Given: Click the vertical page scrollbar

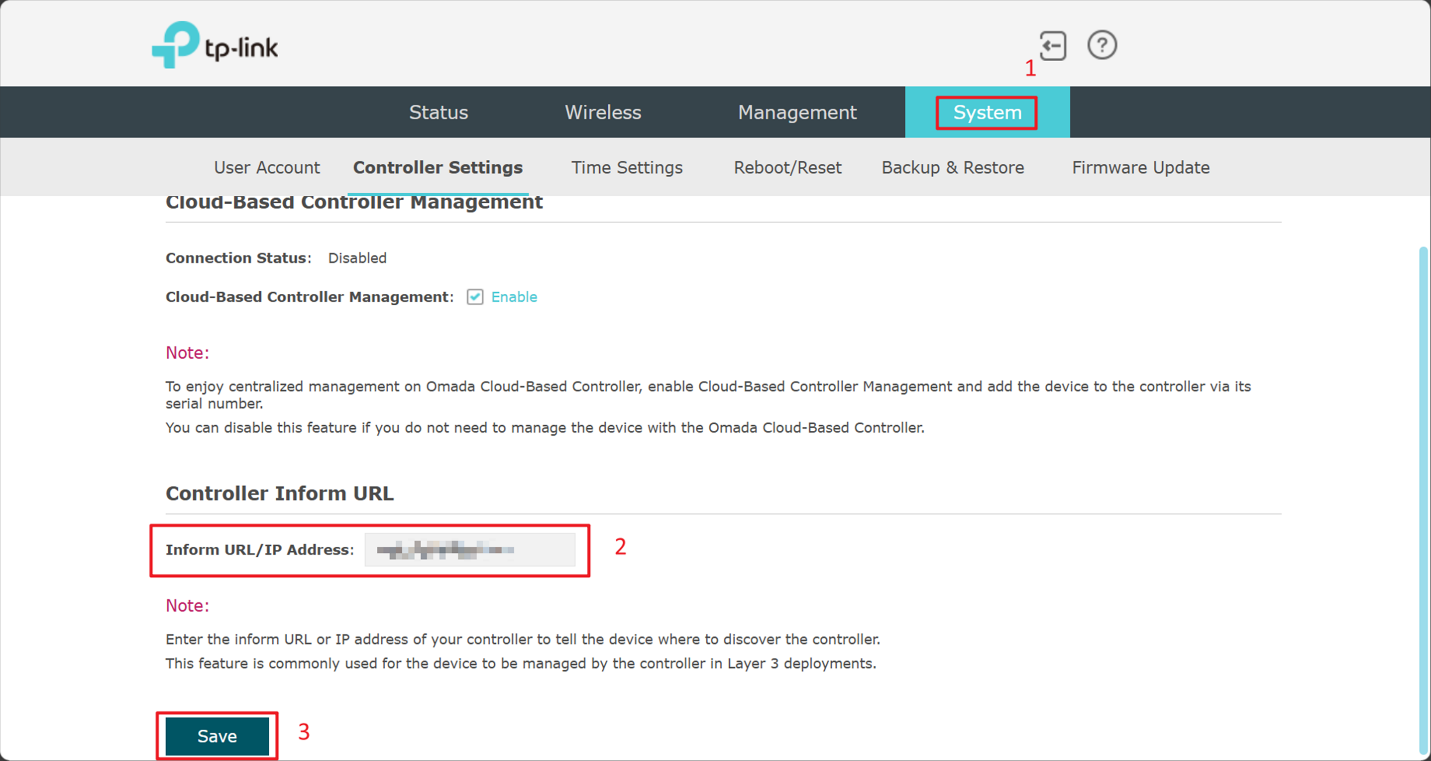Looking at the screenshot, I should pyautogui.click(x=1424, y=500).
